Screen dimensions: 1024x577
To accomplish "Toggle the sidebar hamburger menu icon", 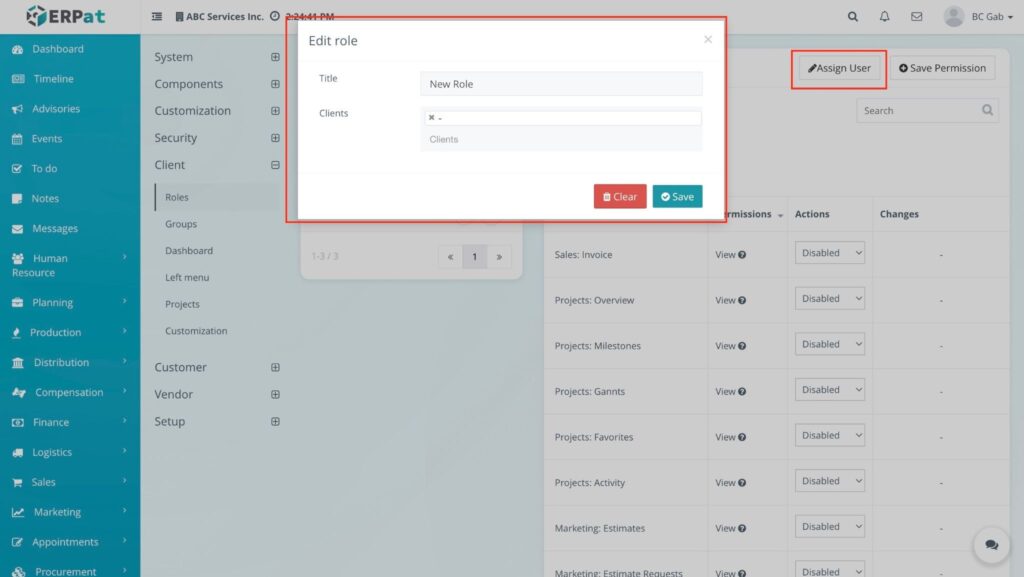I will (157, 17).
